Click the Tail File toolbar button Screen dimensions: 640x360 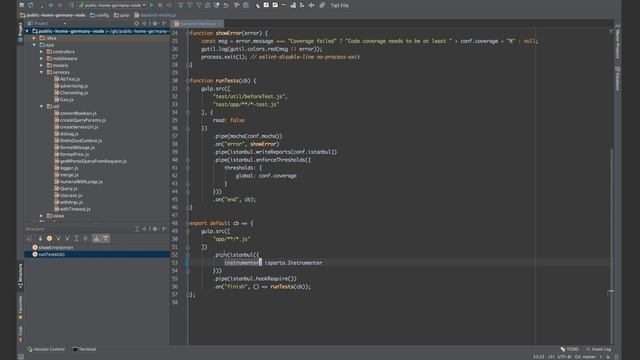pyautogui.click(x=340, y=5)
